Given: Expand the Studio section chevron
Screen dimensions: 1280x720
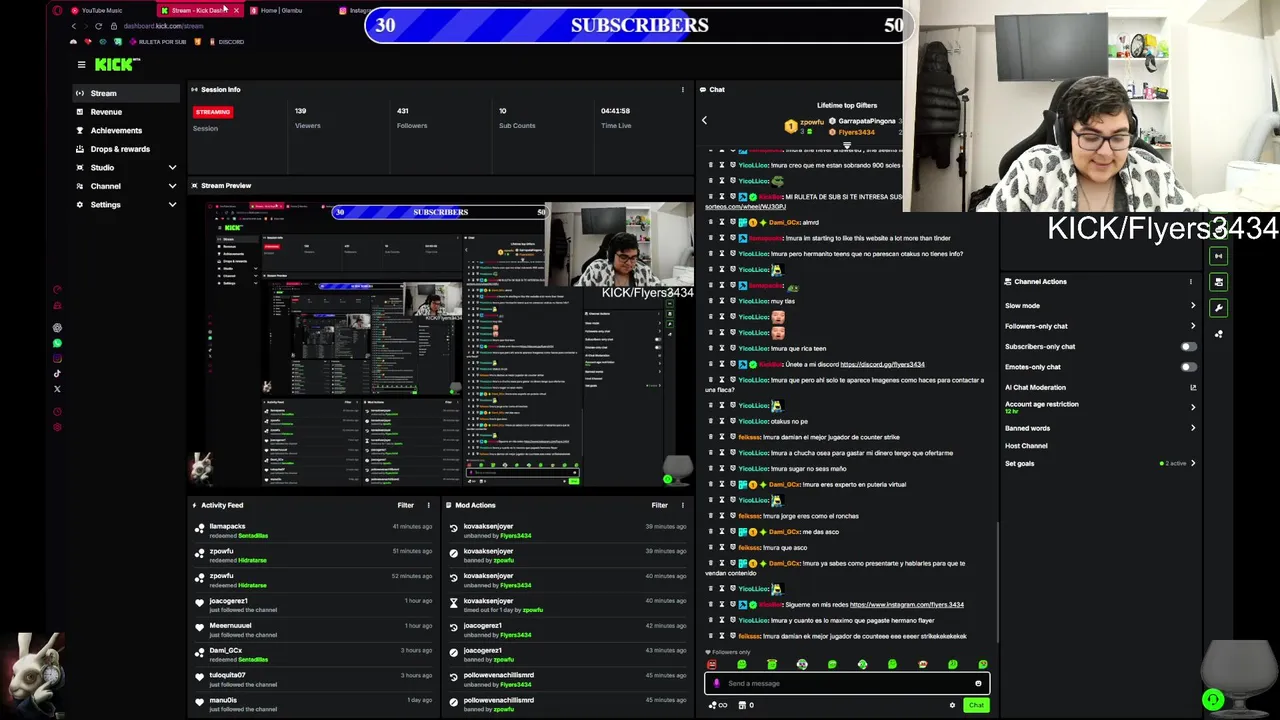Looking at the screenshot, I should point(172,167).
